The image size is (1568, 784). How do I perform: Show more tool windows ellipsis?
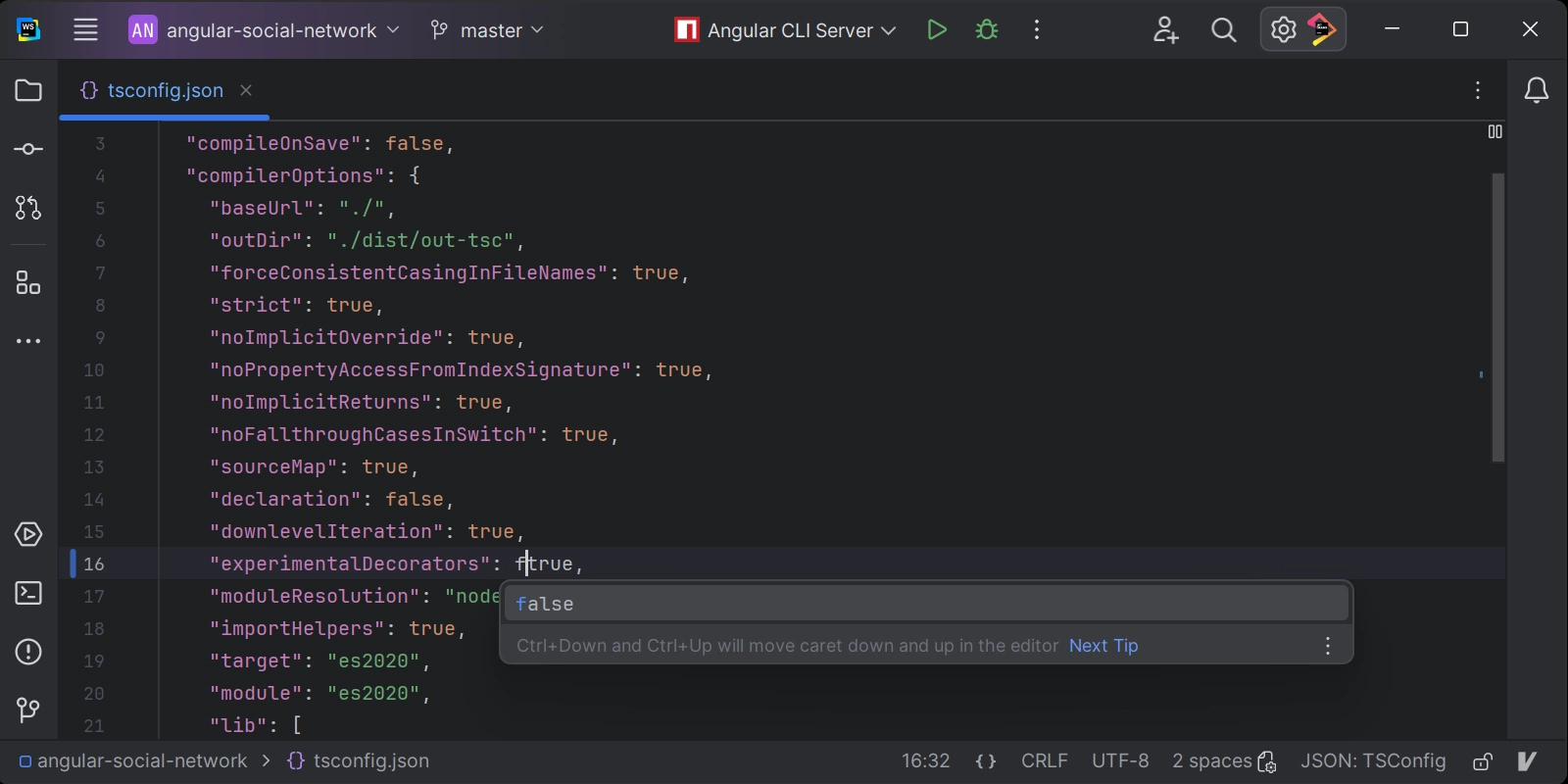pyautogui.click(x=28, y=341)
